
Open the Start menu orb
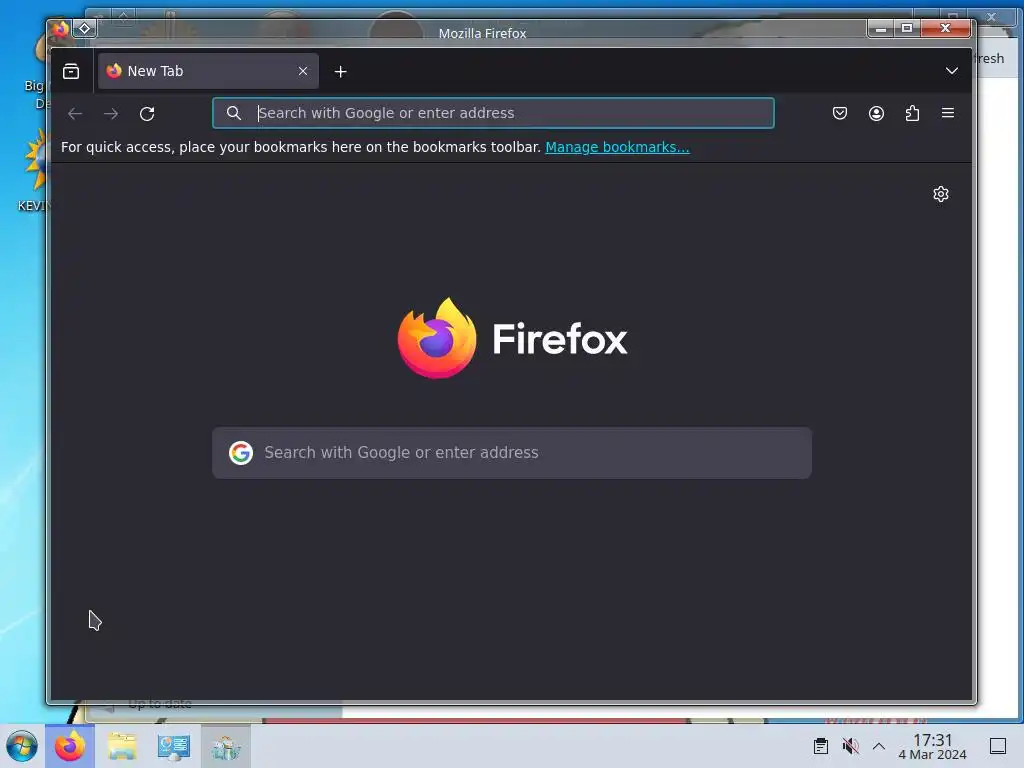tap(22, 746)
